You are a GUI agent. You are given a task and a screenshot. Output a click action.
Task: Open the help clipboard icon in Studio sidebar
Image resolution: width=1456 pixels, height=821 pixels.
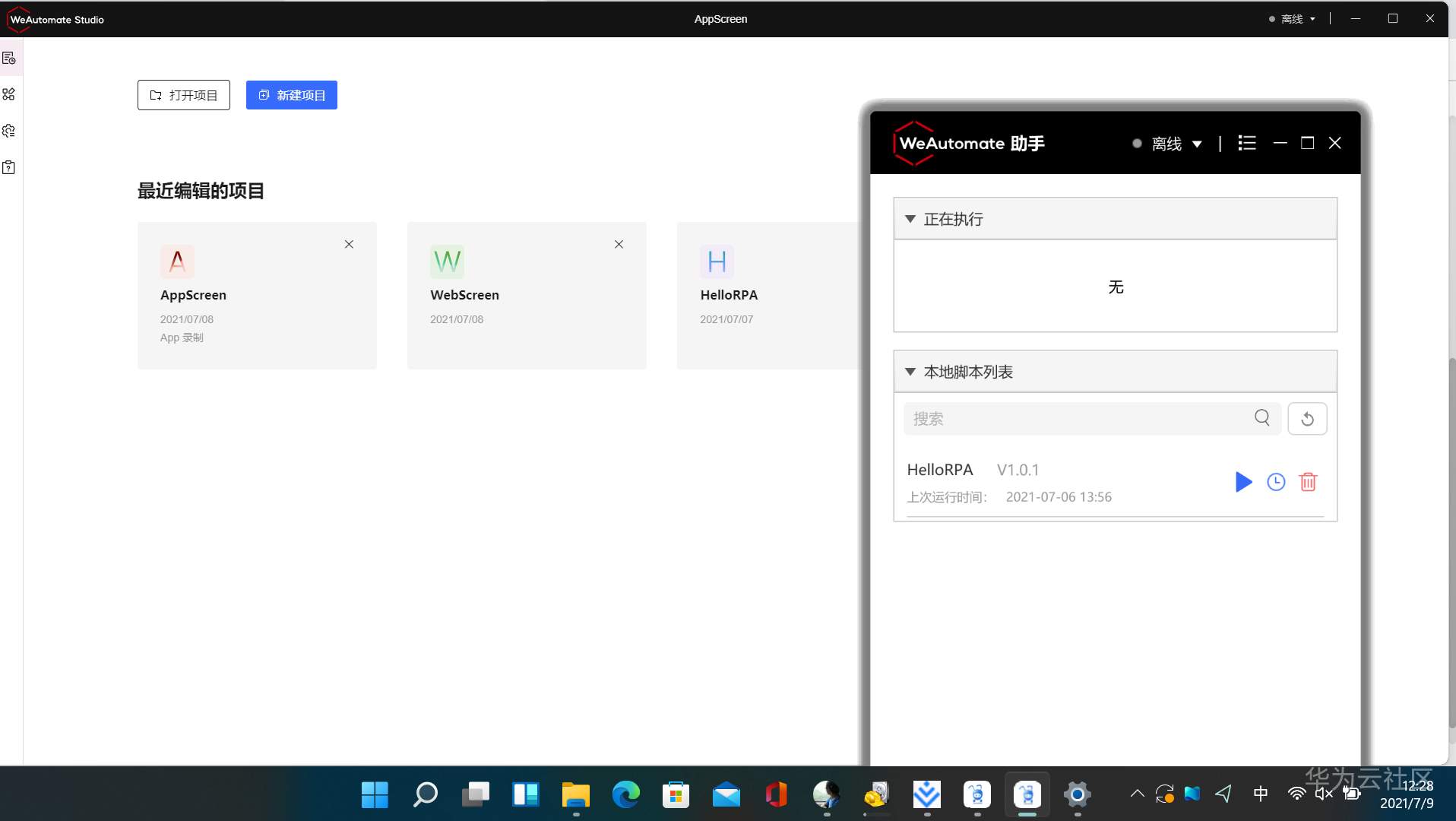(x=9, y=167)
